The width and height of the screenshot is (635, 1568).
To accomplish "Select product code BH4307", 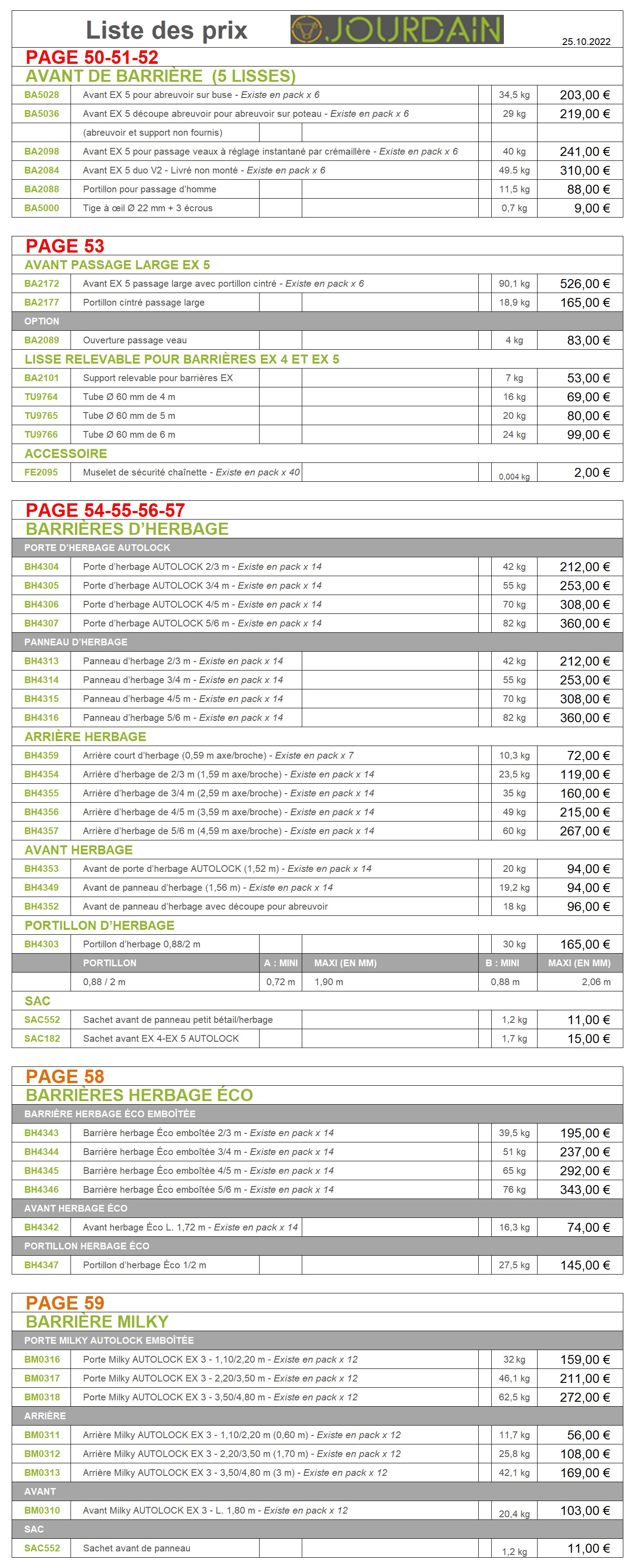I will click(x=41, y=623).
